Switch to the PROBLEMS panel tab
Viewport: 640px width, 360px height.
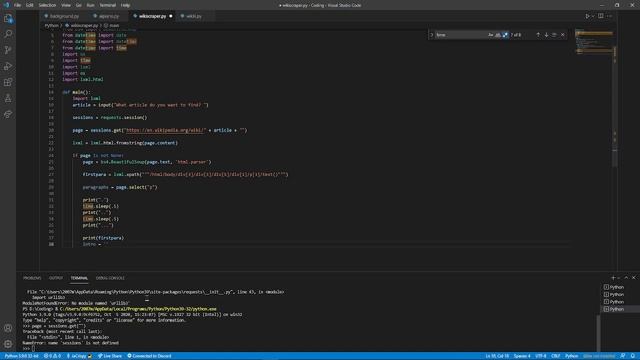pyautogui.click(x=32, y=278)
